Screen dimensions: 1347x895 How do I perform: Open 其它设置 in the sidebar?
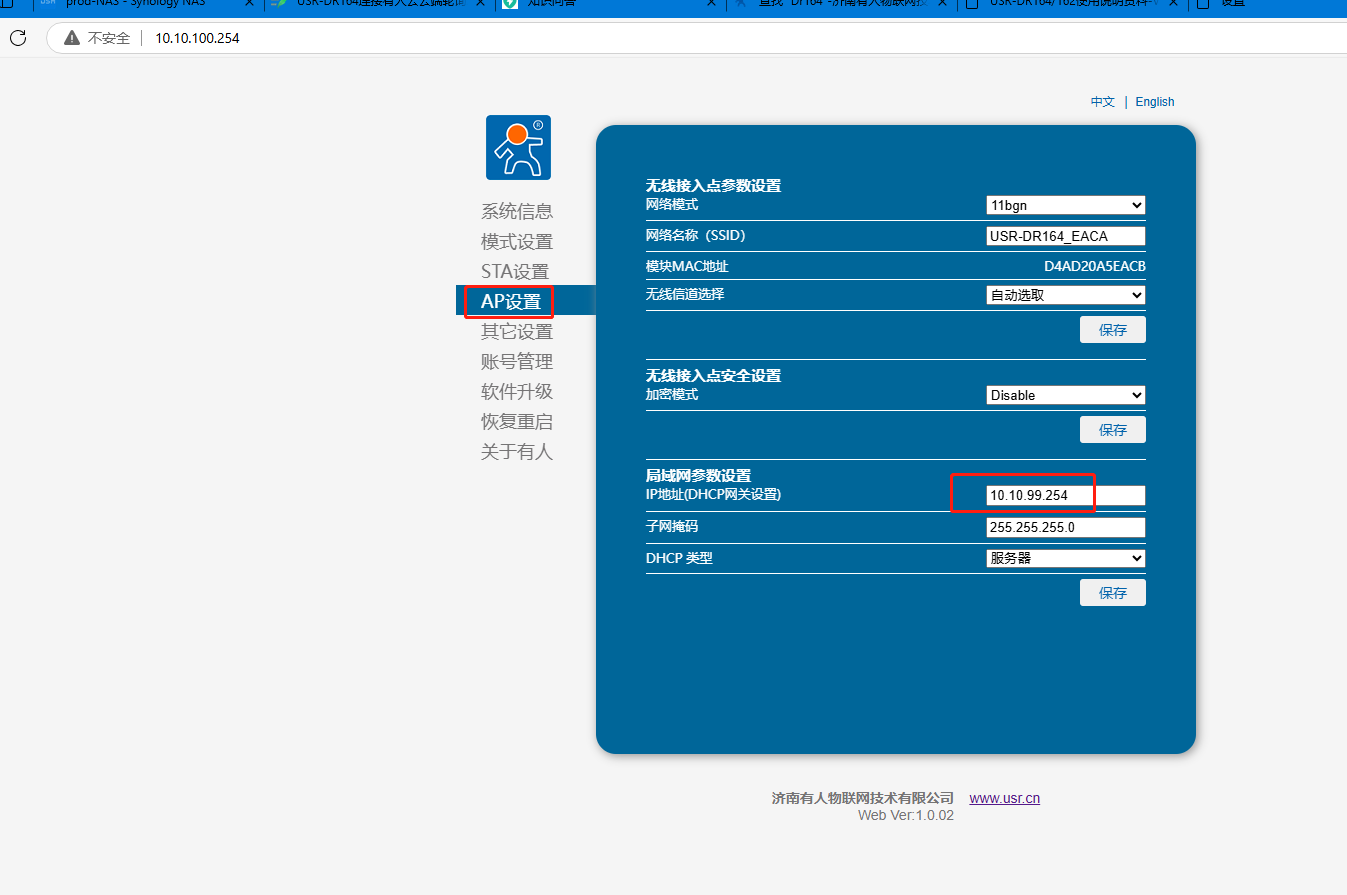coord(517,331)
